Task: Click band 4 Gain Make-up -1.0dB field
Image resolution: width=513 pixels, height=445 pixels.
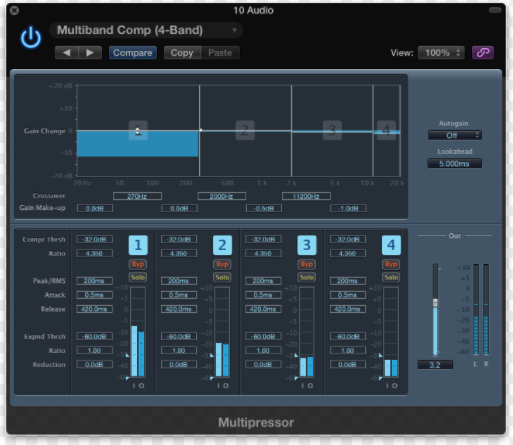Action: [348, 208]
